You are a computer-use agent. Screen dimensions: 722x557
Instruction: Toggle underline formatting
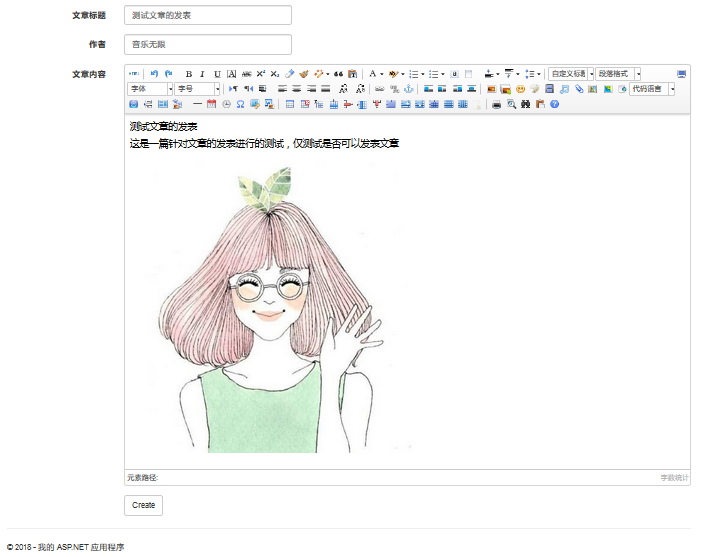click(217, 74)
